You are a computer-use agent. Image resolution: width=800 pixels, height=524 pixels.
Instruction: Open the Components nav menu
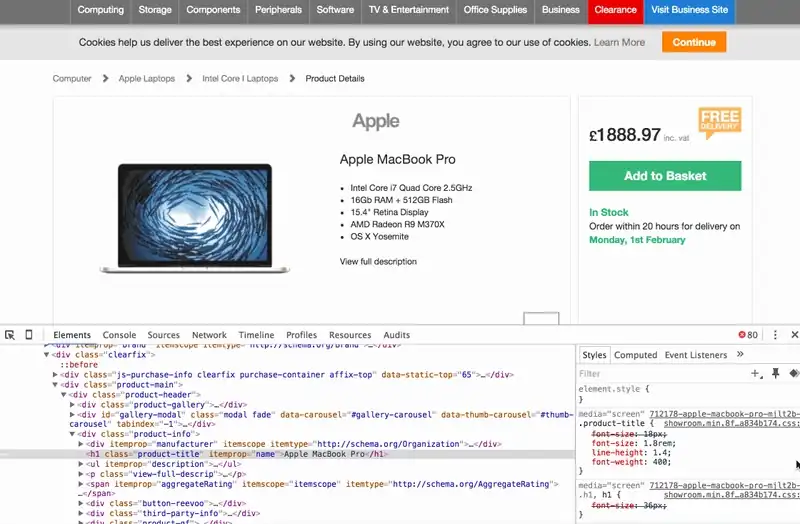213,10
